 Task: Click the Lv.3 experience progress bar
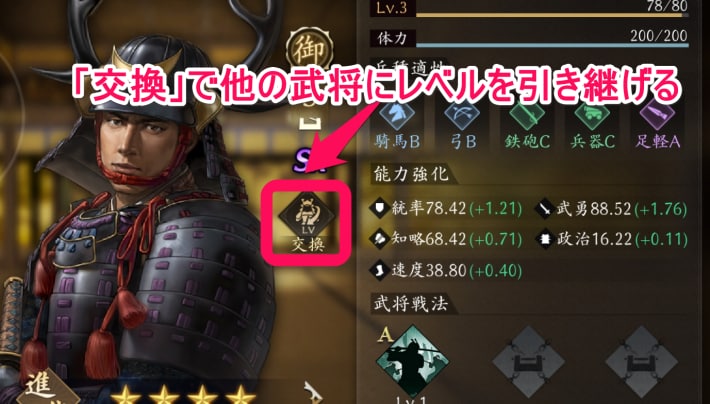(x=552, y=15)
